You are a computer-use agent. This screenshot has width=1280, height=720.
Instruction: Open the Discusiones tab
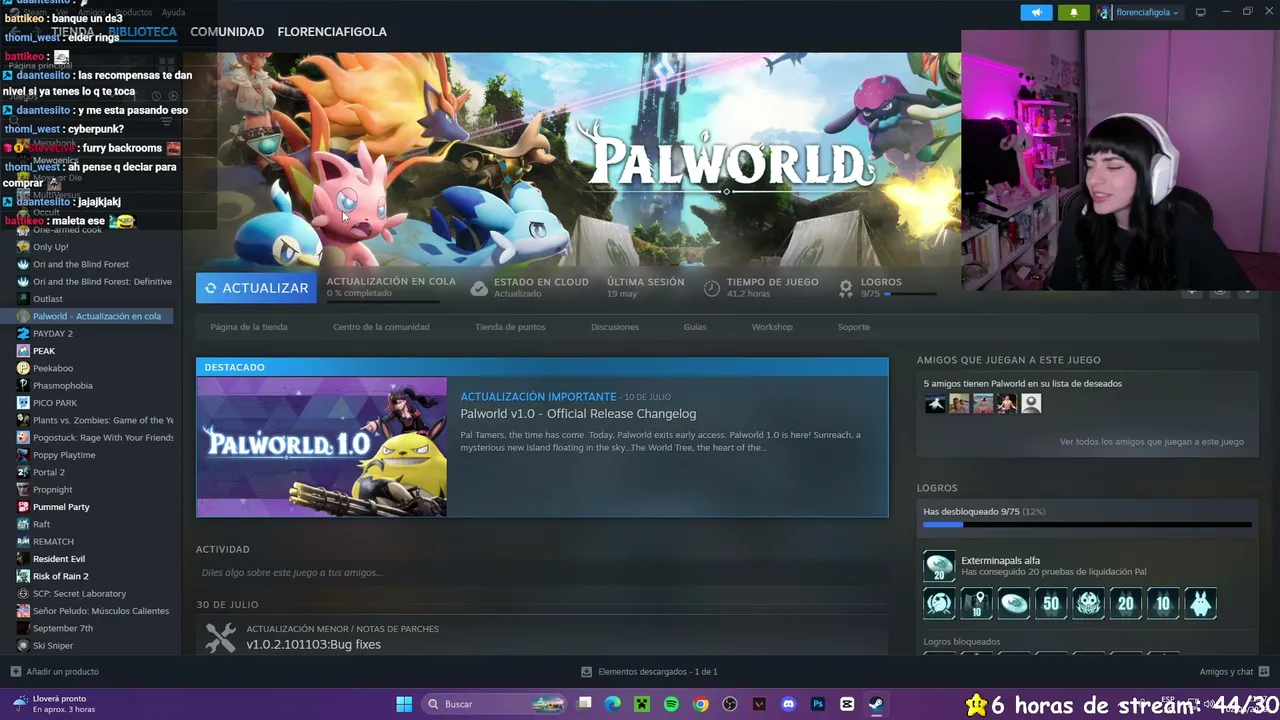click(615, 327)
